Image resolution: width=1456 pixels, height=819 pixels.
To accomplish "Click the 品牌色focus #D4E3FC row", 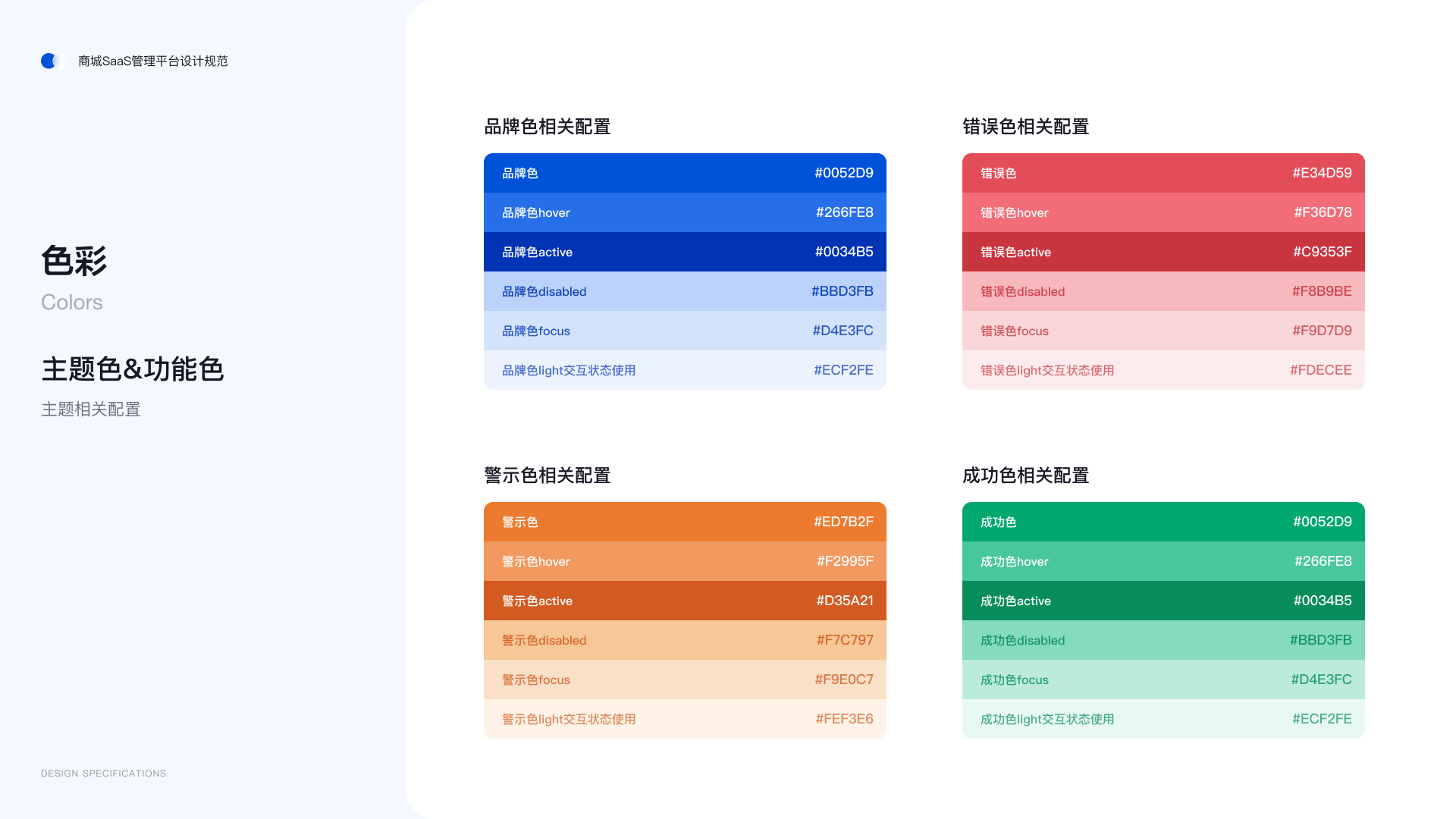I will pos(684,331).
